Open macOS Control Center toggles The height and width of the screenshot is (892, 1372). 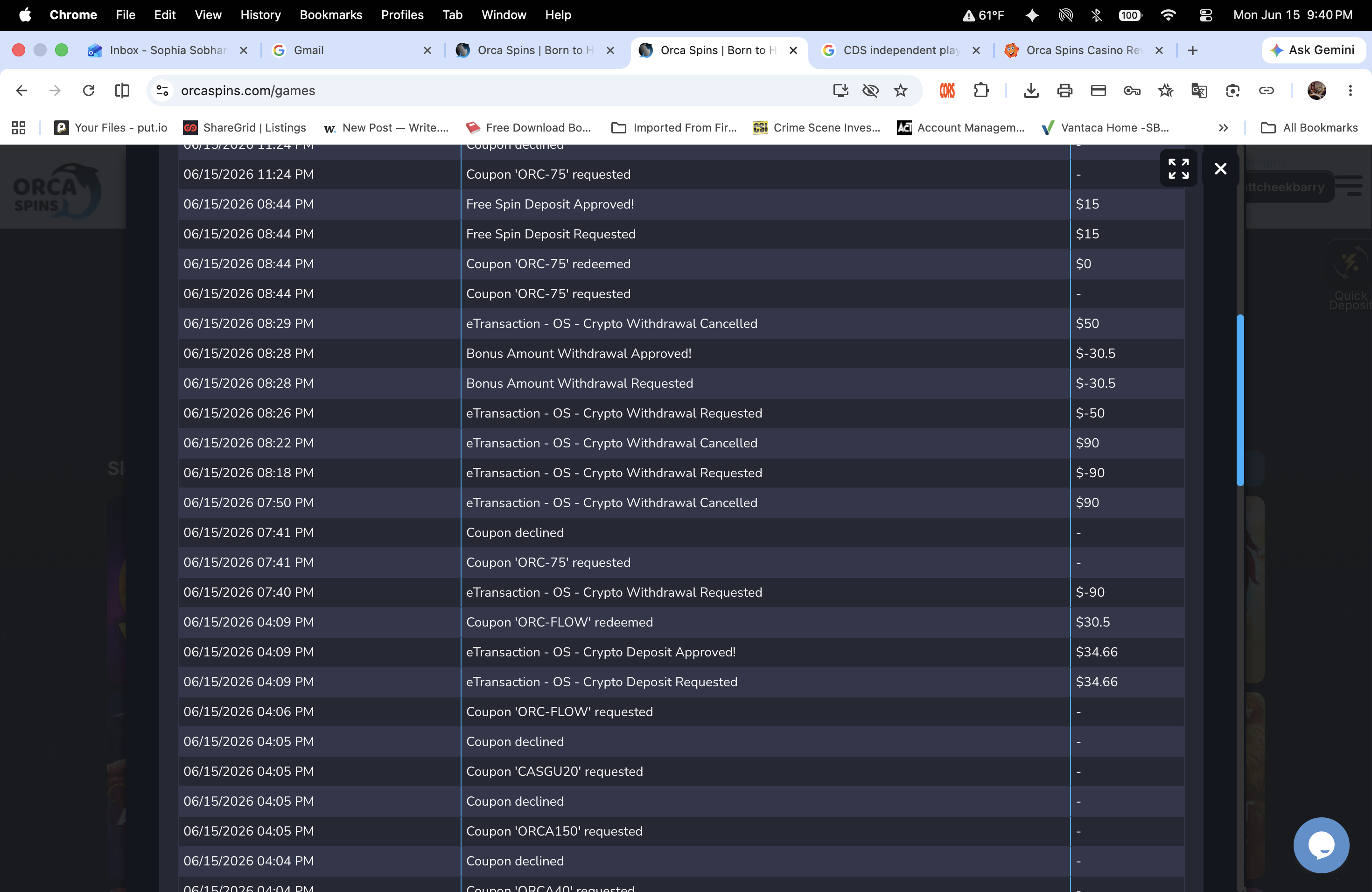click(x=1205, y=15)
